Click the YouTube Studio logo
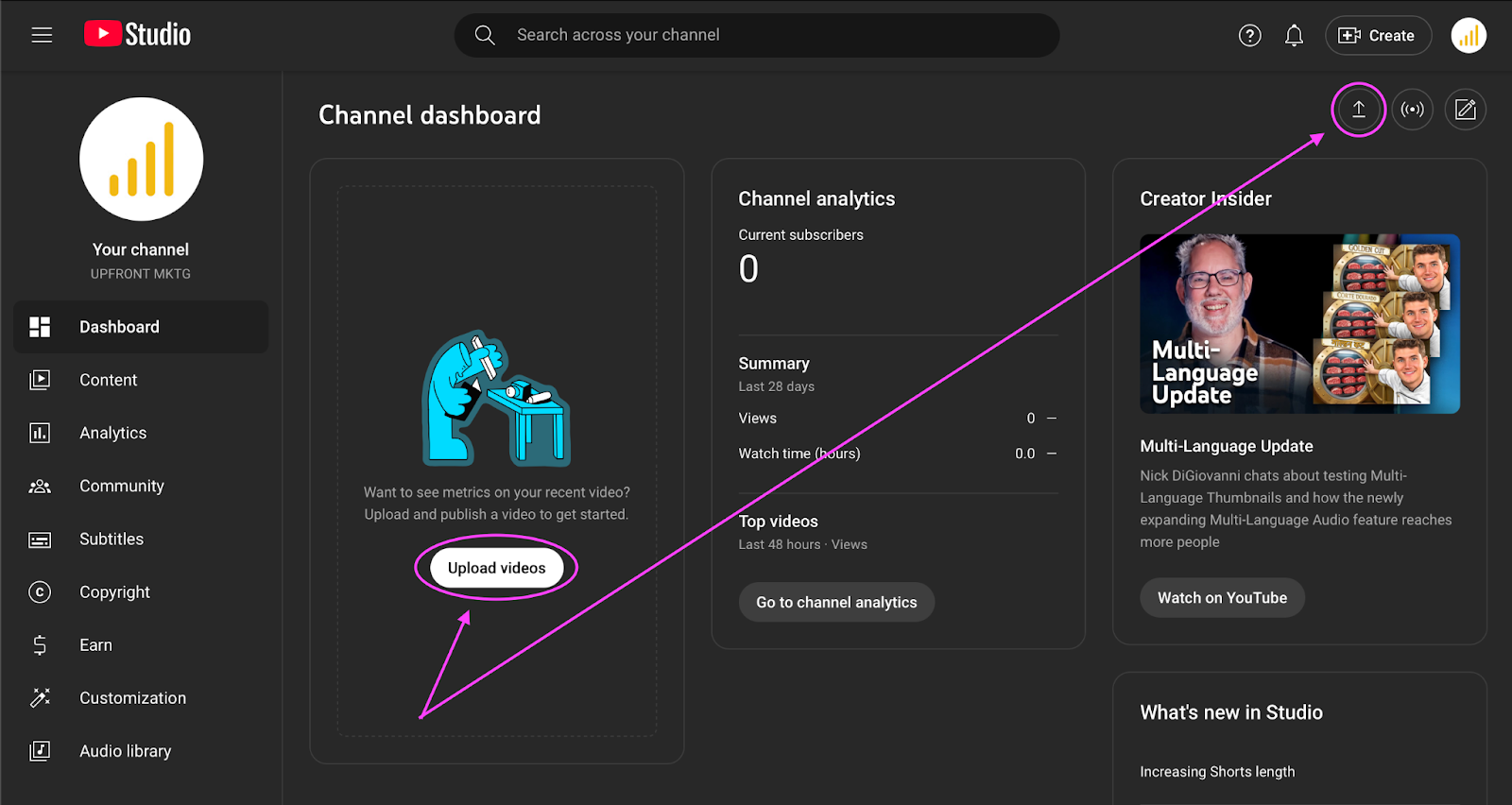The image size is (1512, 805). coord(137,35)
